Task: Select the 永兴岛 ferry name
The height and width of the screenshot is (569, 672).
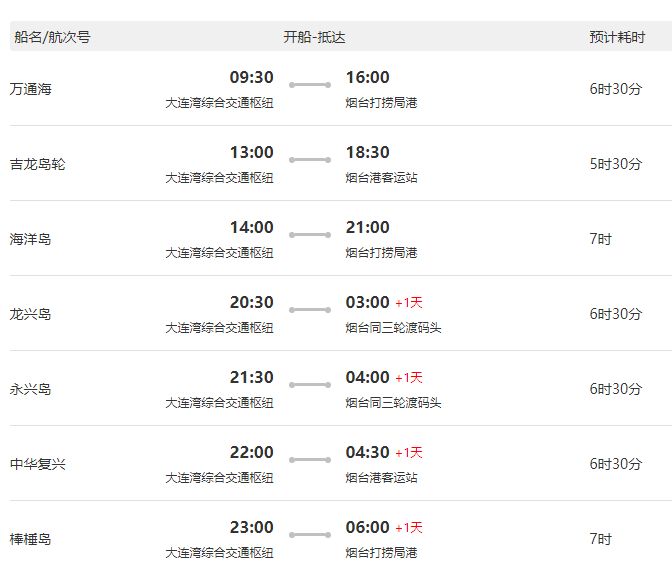Action: click(30, 389)
